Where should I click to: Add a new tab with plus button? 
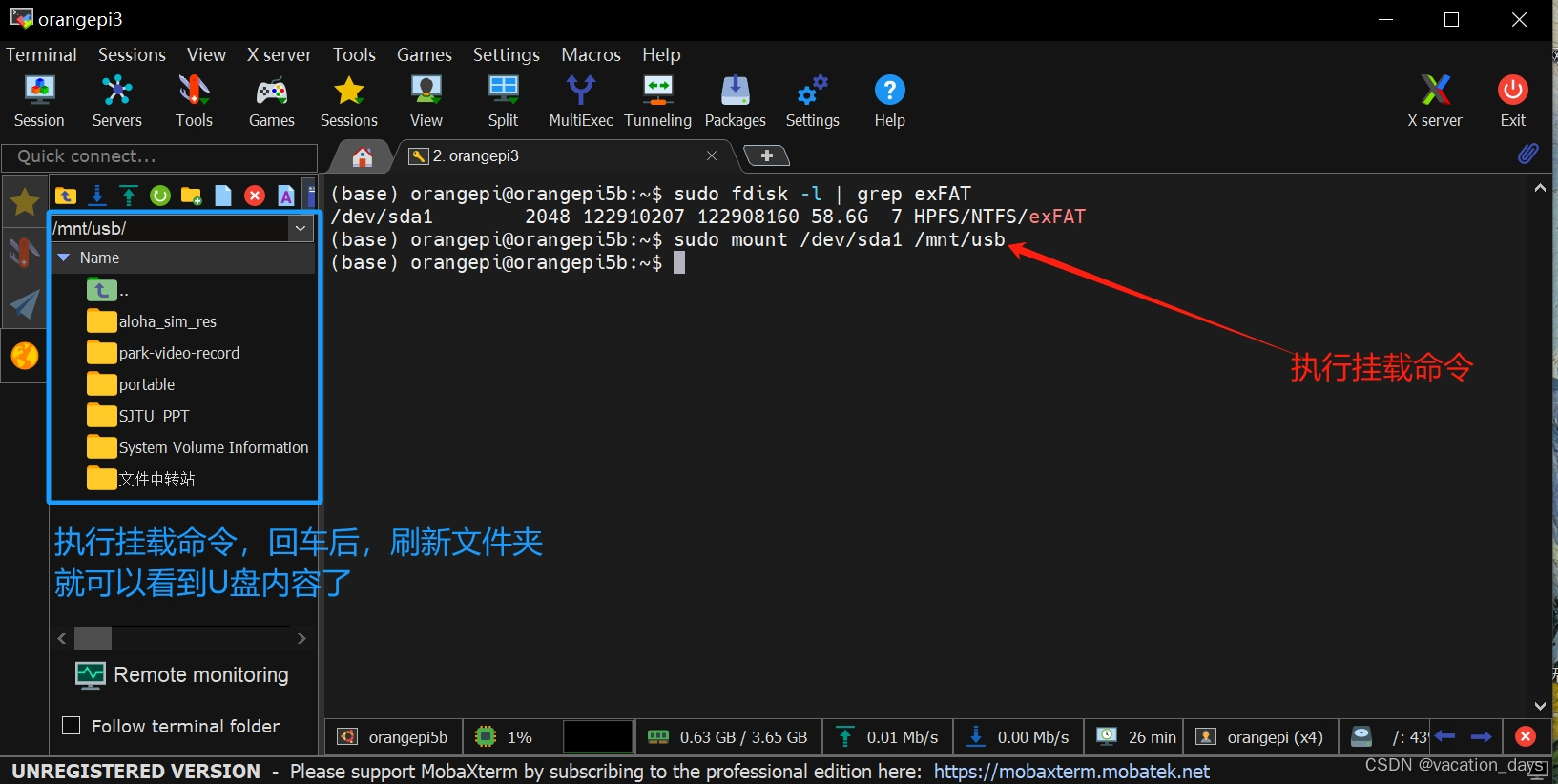point(766,155)
